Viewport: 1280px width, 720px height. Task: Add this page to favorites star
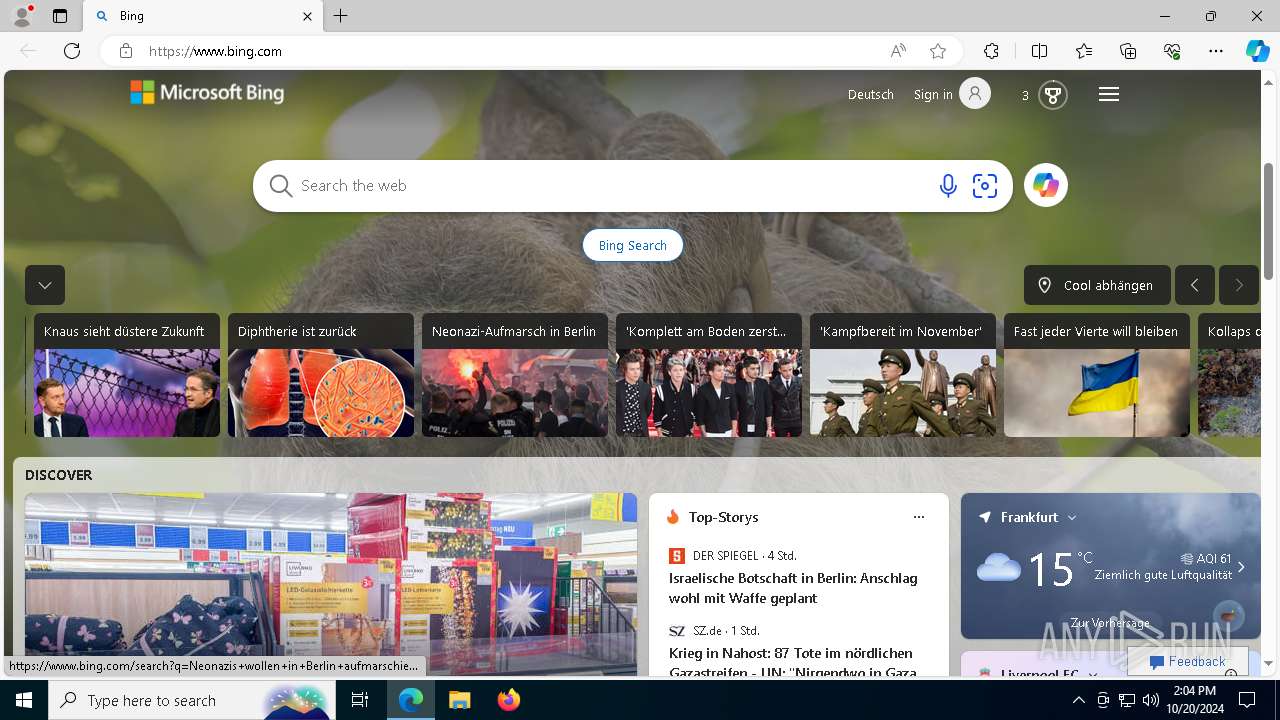coord(938,51)
